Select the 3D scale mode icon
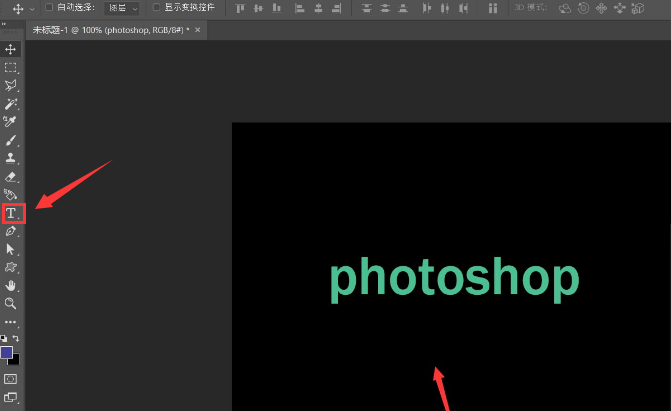This screenshot has width=671, height=411. click(x=638, y=8)
